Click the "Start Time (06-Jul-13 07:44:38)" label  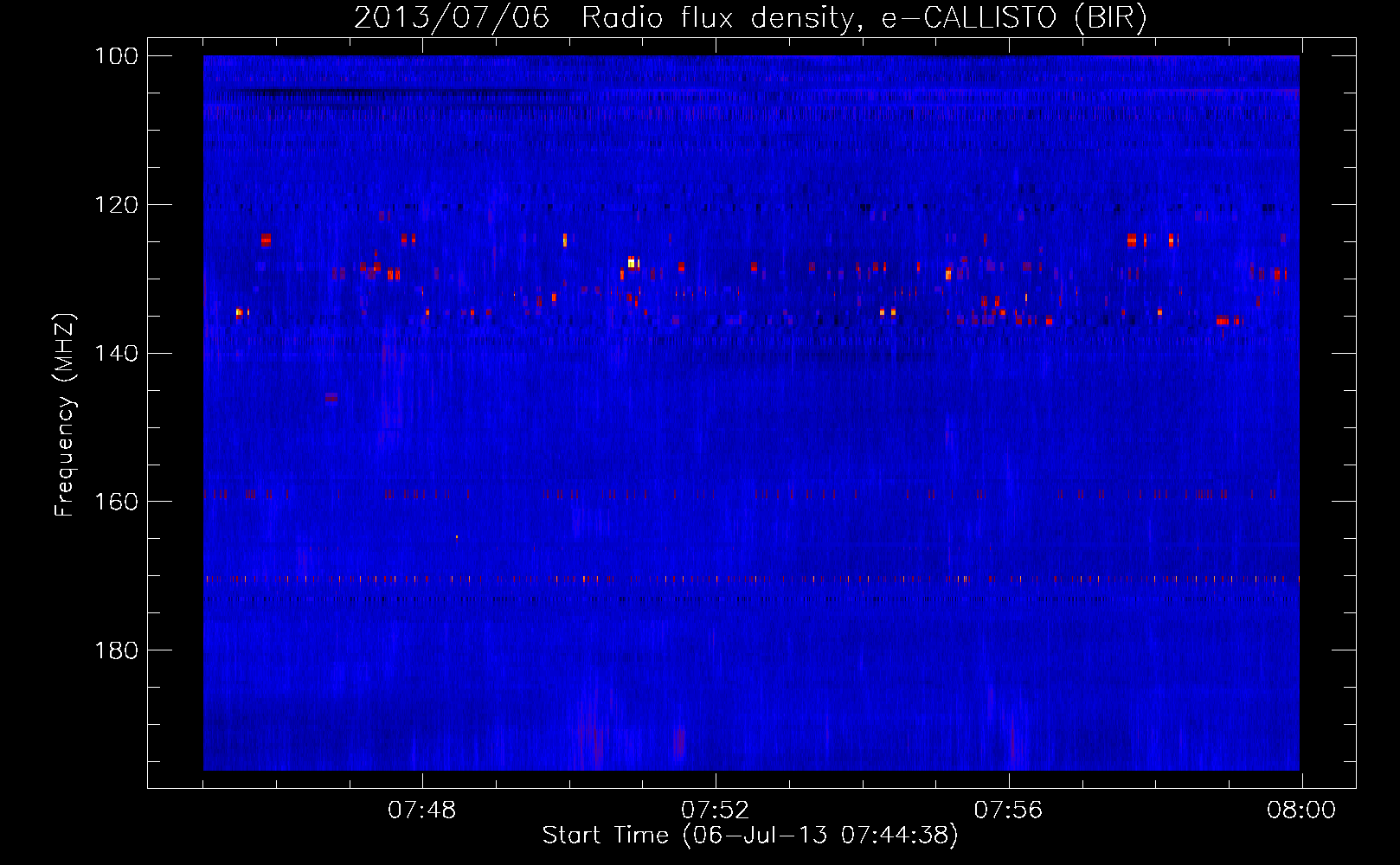(x=750, y=836)
